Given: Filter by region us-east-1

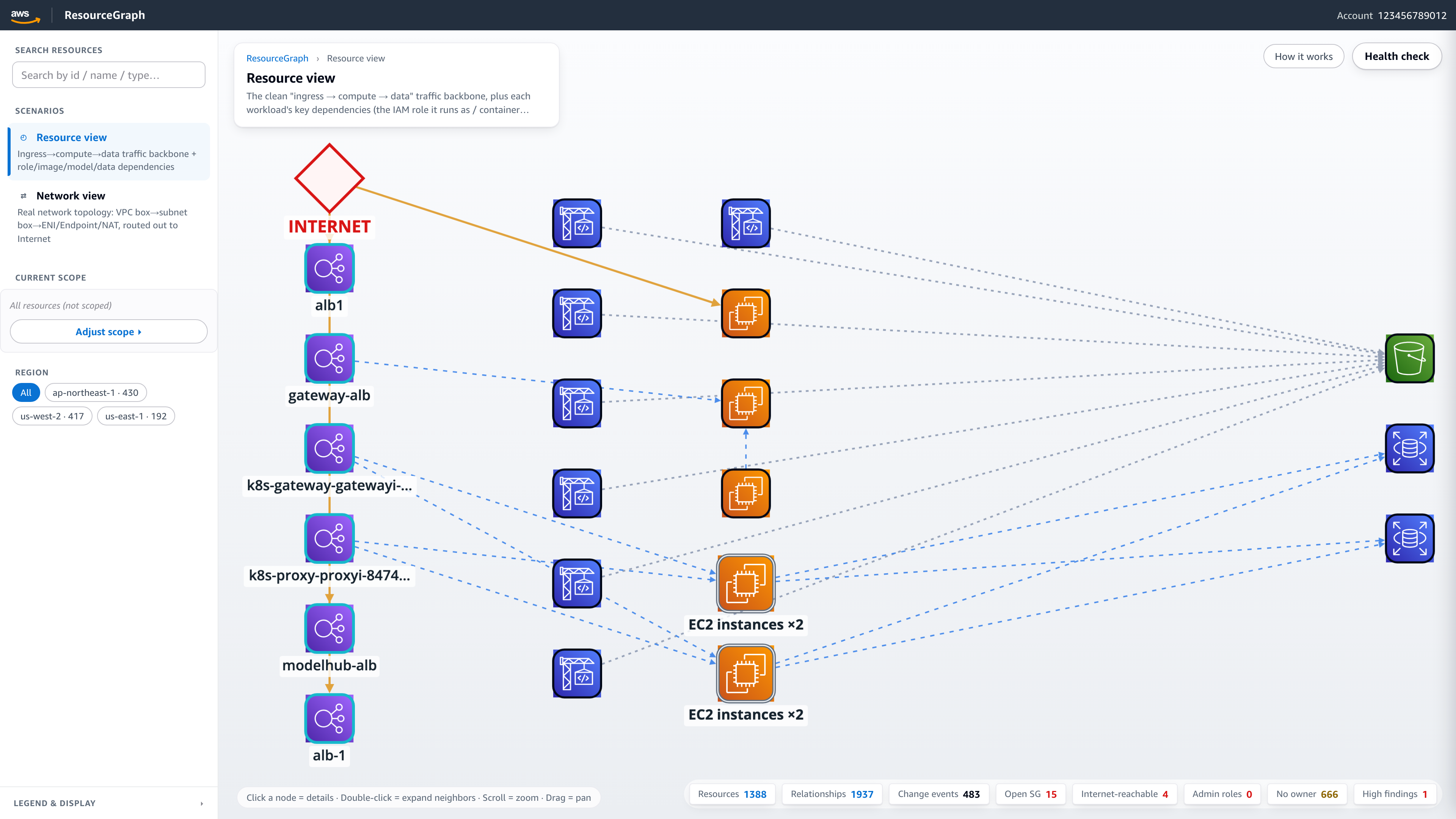Looking at the screenshot, I should (136, 416).
